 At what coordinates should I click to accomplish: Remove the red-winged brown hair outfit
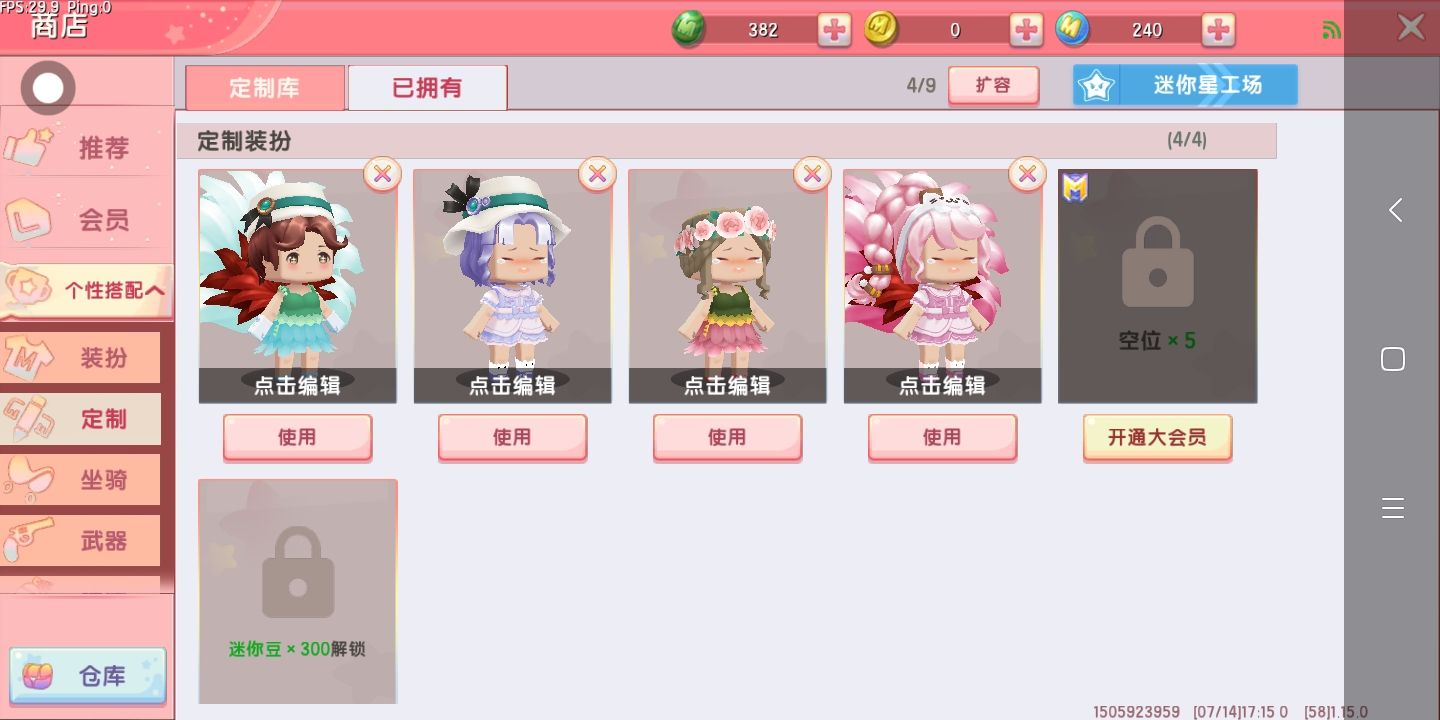[x=382, y=174]
